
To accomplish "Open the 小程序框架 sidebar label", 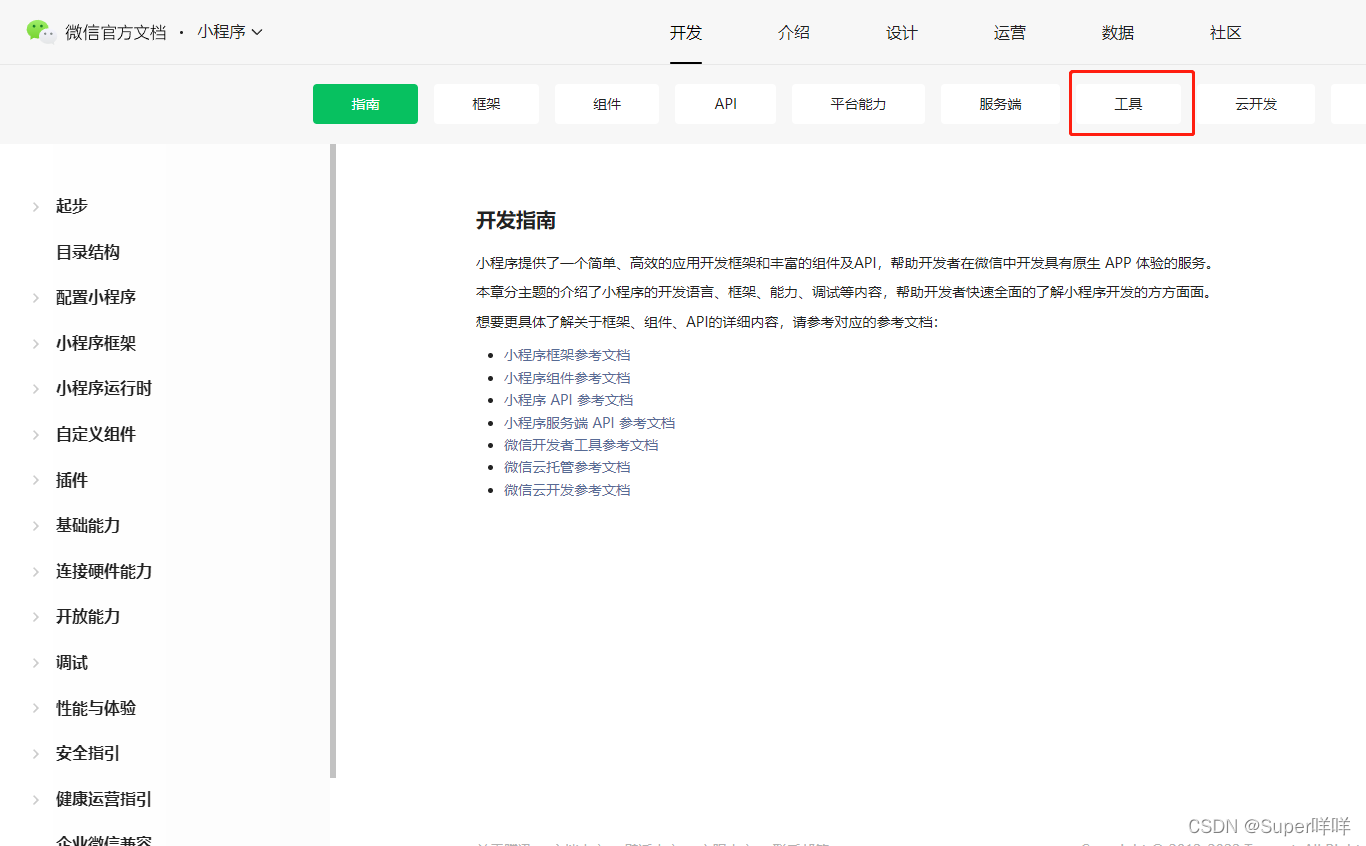I will (96, 344).
